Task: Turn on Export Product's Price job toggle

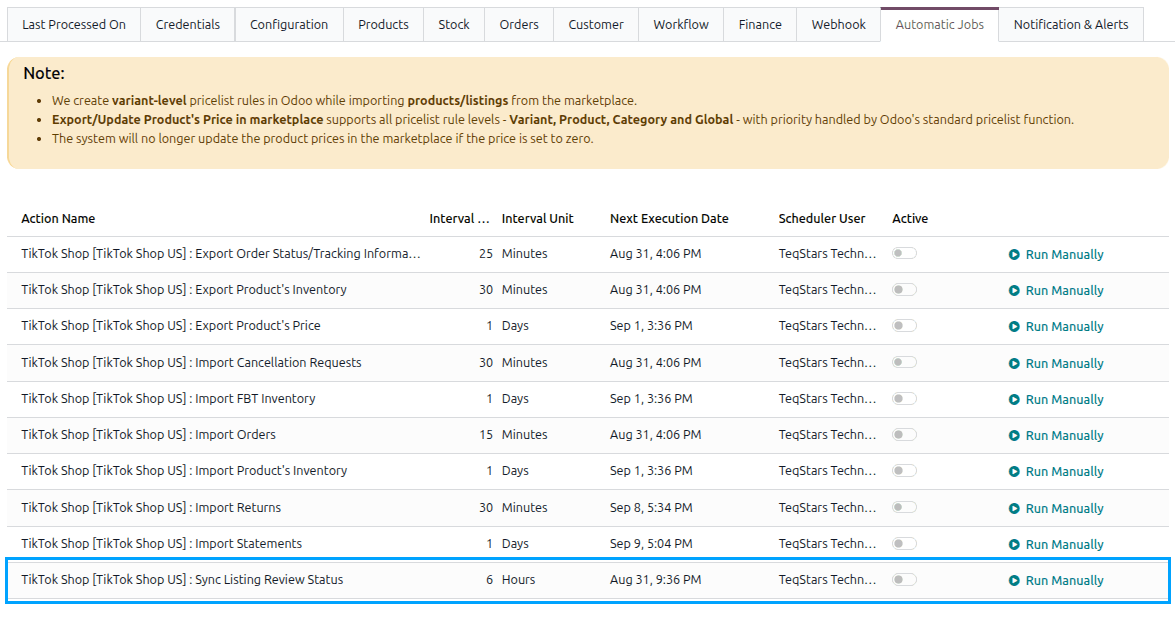Action: click(x=904, y=325)
